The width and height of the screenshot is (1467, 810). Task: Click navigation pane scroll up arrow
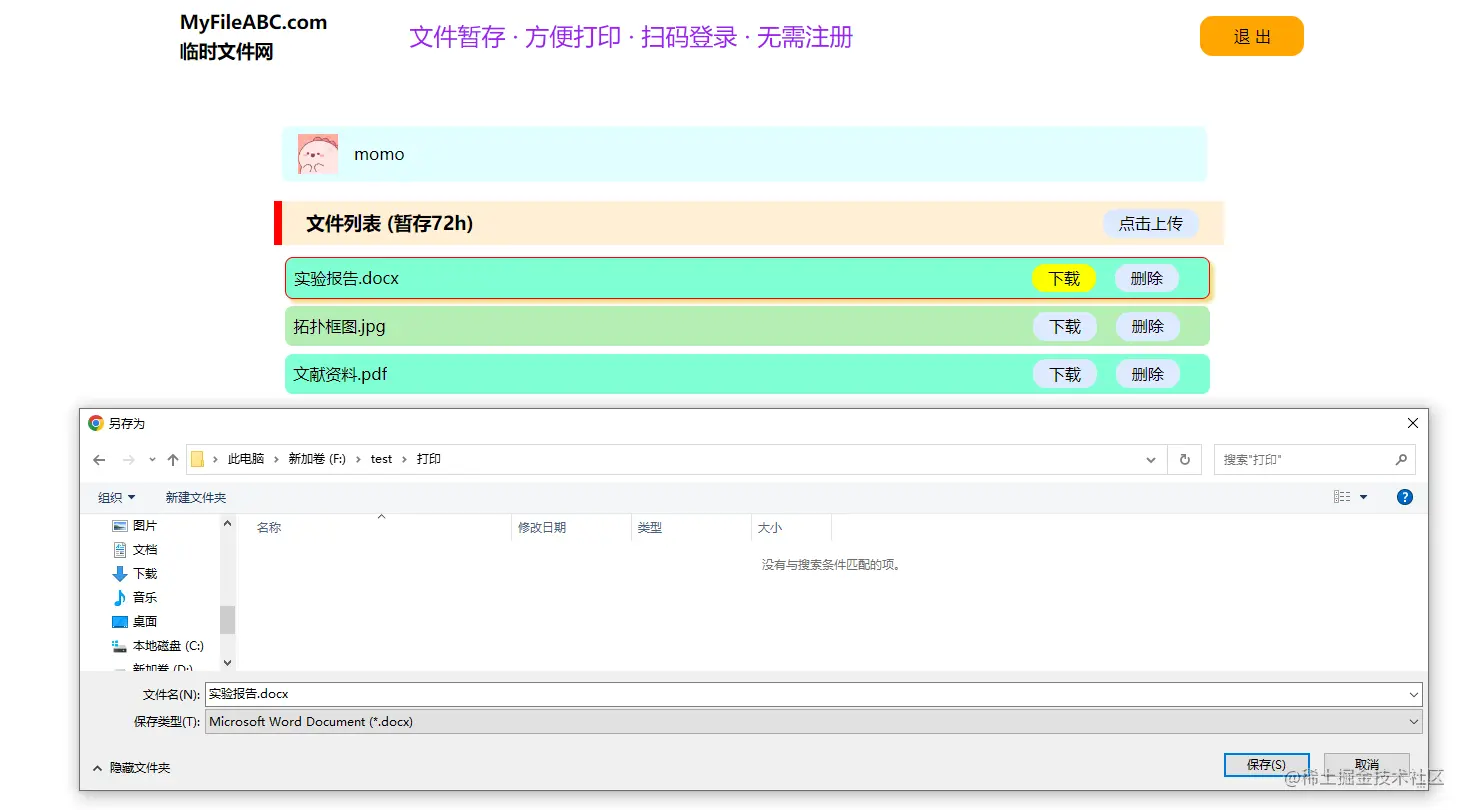227,523
